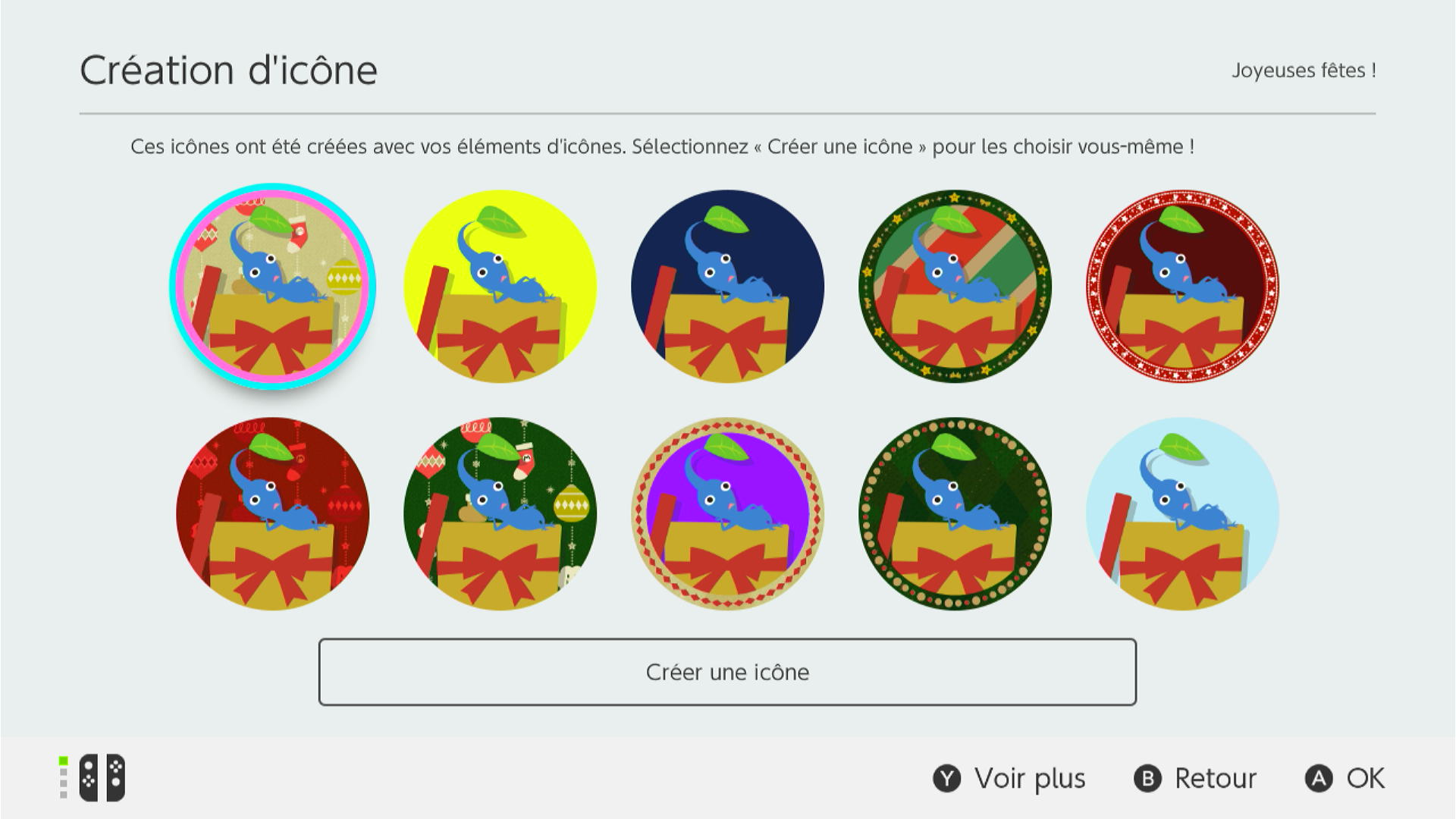Confirm with the A "OK" option
This screenshot has height=819, width=1456.
coord(1345,779)
